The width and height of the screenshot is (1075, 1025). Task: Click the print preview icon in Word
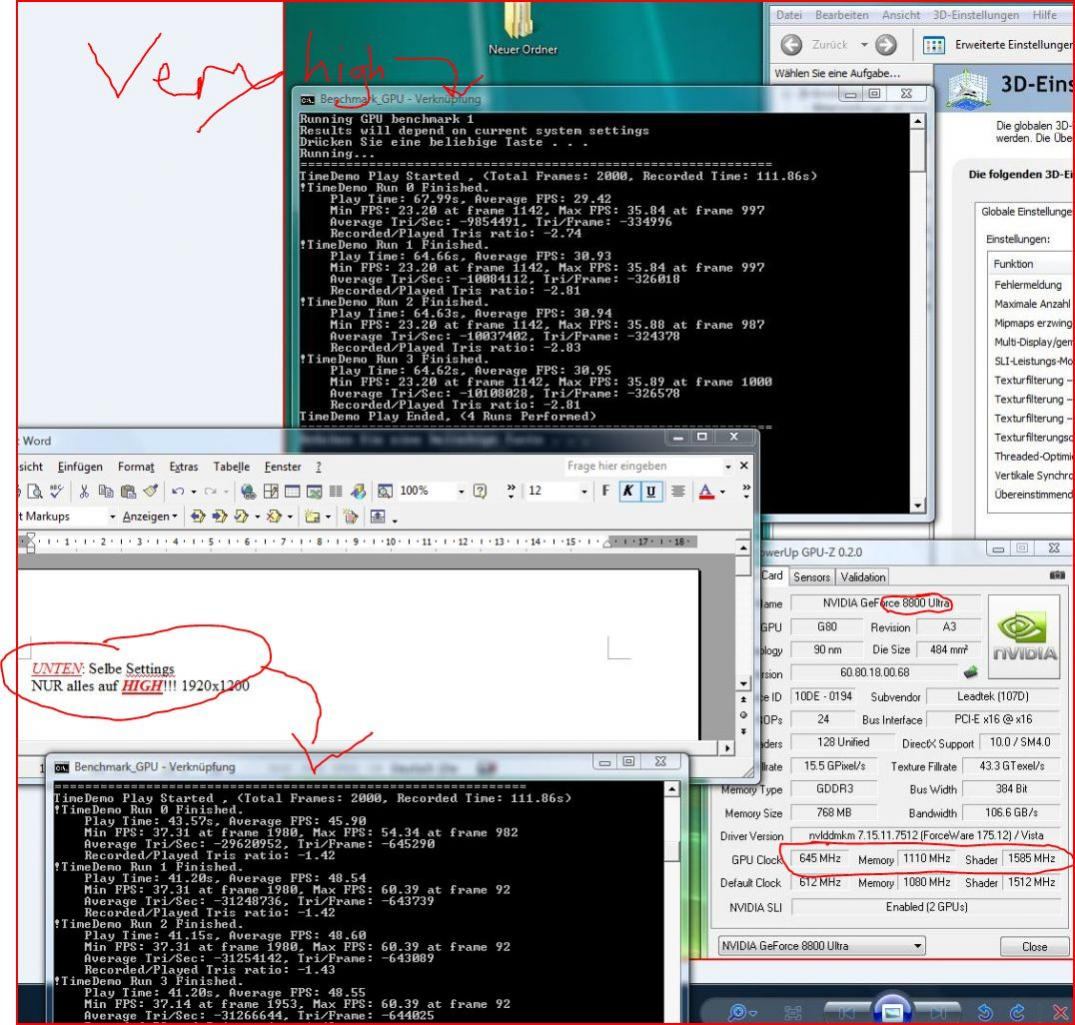pos(34,491)
